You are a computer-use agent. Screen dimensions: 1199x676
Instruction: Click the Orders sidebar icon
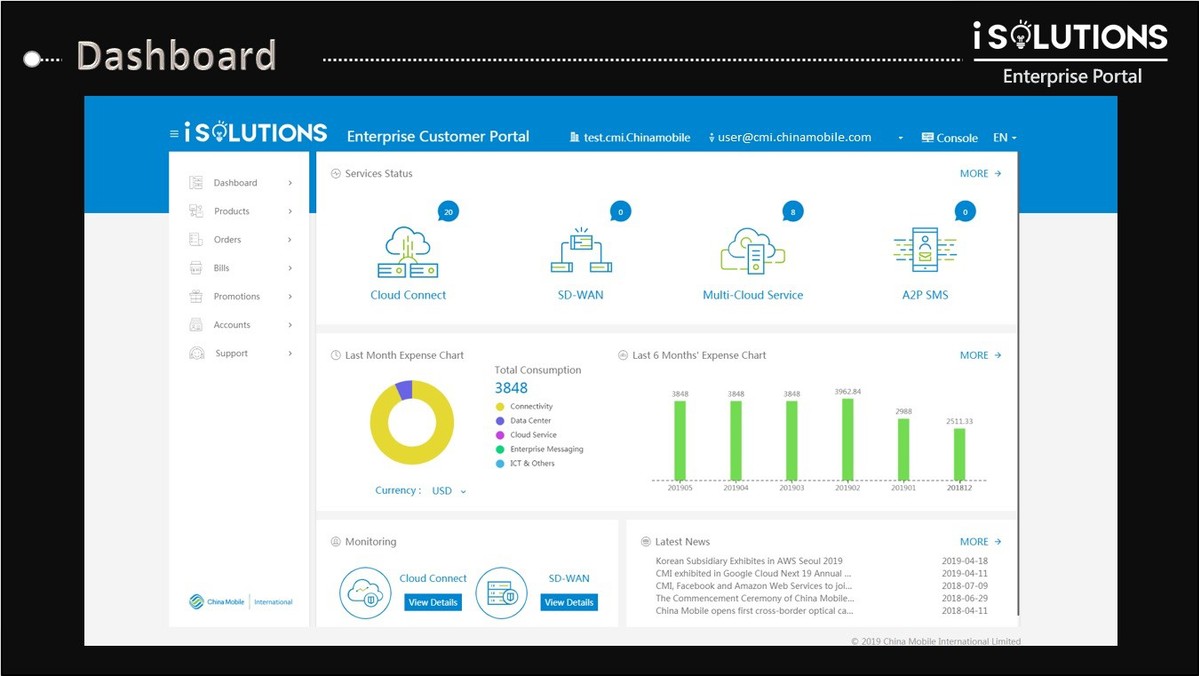(x=196, y=239)
